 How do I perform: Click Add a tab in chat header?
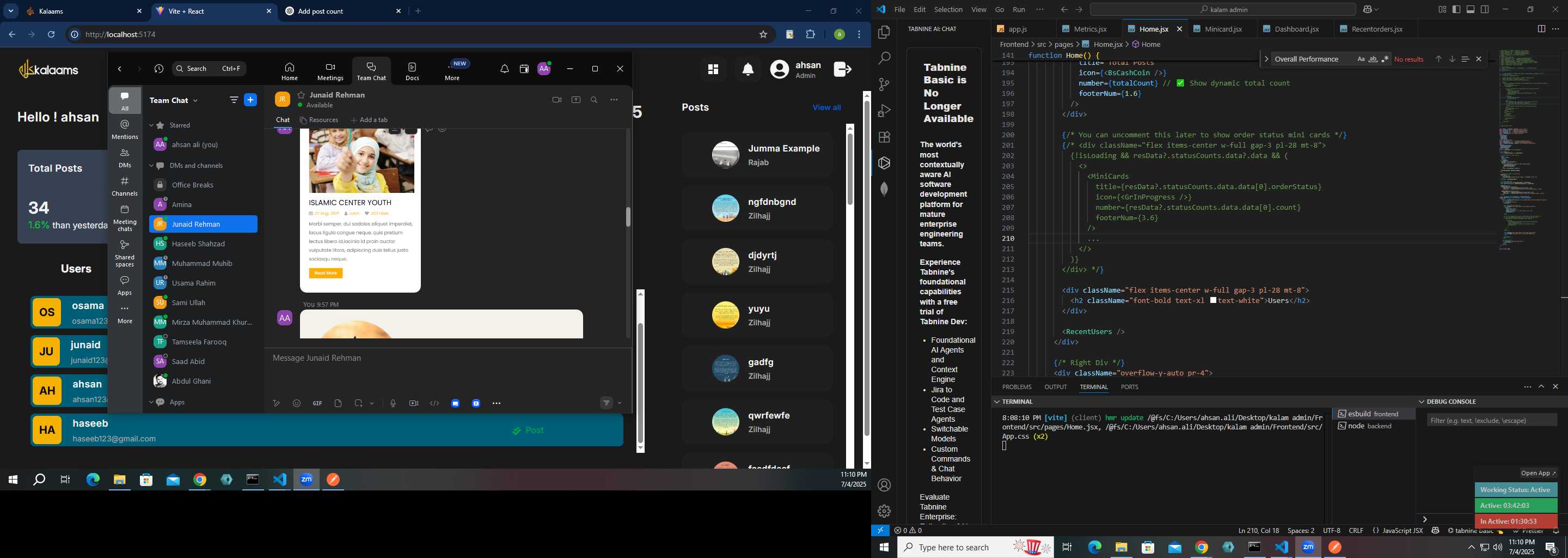point(369,120)
